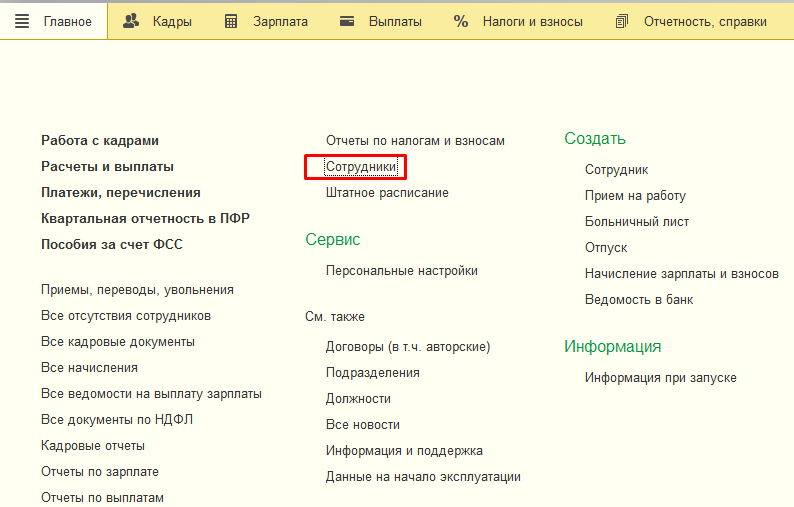Screen dimensions: 794x507
Task: Open the Сотрудники list
Action: (x=361, y=167)
